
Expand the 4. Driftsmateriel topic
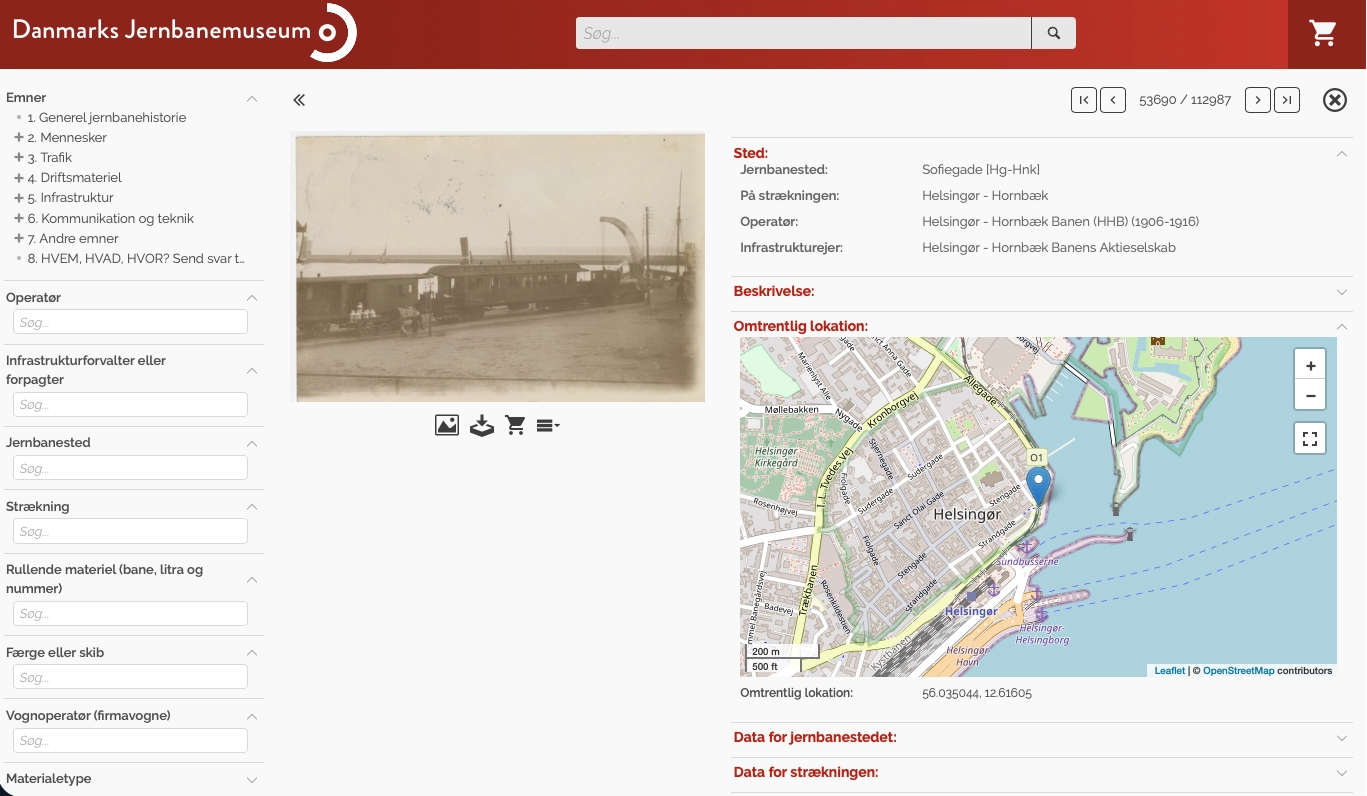click(x=19, y=177)
